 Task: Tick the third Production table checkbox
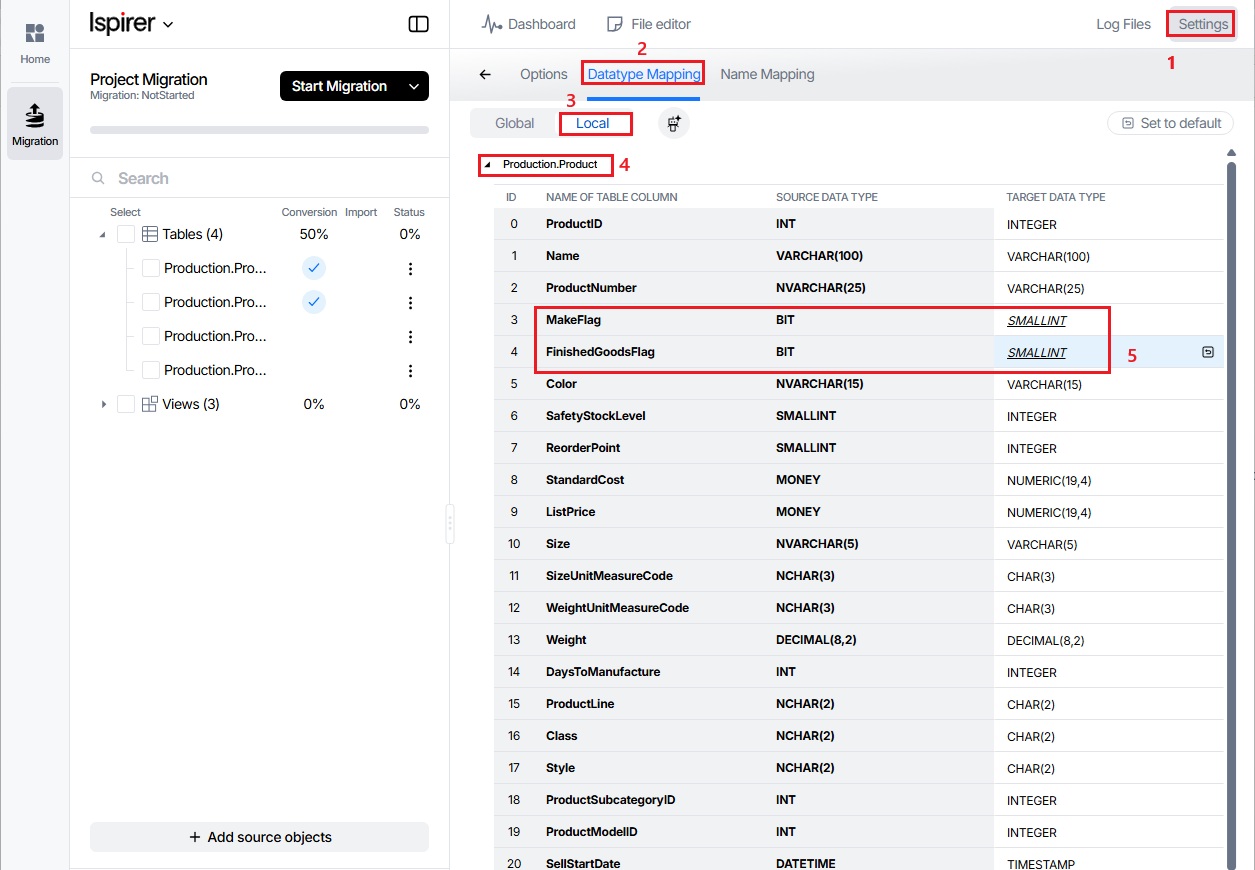click(x=151, y=336)
